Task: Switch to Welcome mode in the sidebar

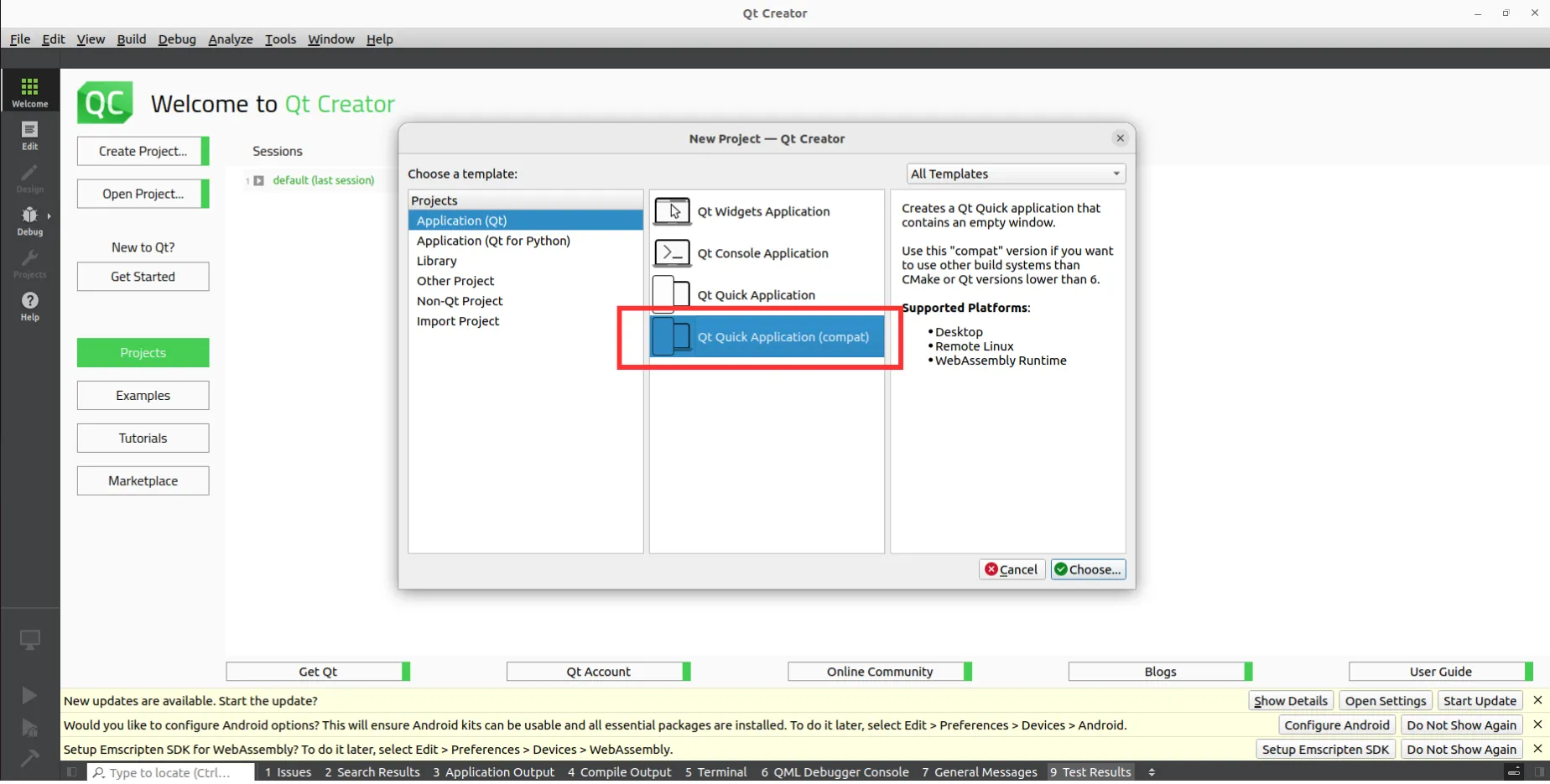Action: (29, 91)
